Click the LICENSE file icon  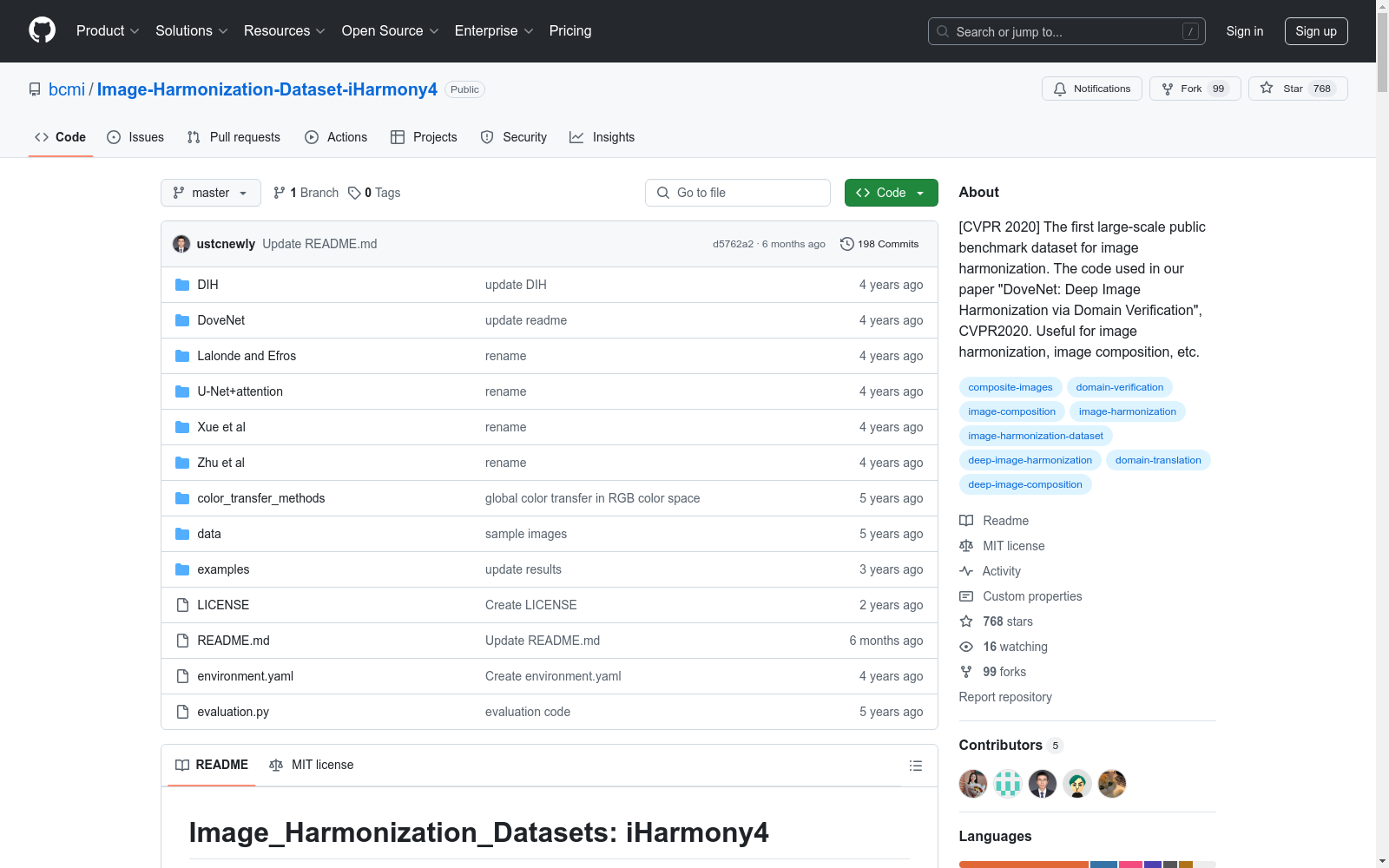point(182,605)
